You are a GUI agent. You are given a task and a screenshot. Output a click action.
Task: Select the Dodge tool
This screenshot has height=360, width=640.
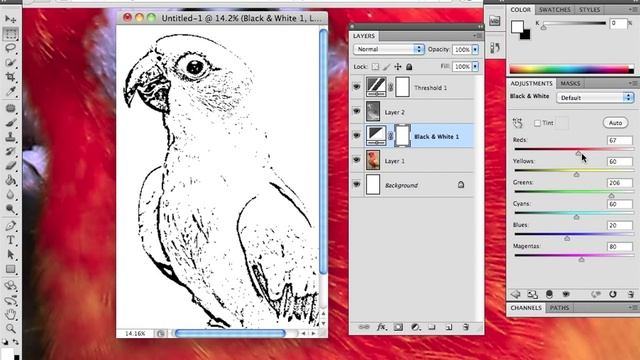[x=11, y=209]
